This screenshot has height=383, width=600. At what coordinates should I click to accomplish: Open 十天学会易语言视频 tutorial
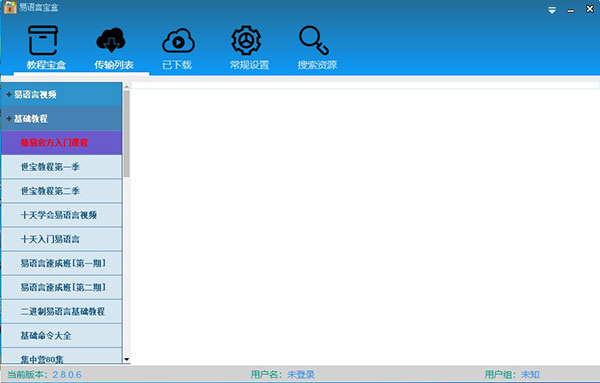point(62,215)
